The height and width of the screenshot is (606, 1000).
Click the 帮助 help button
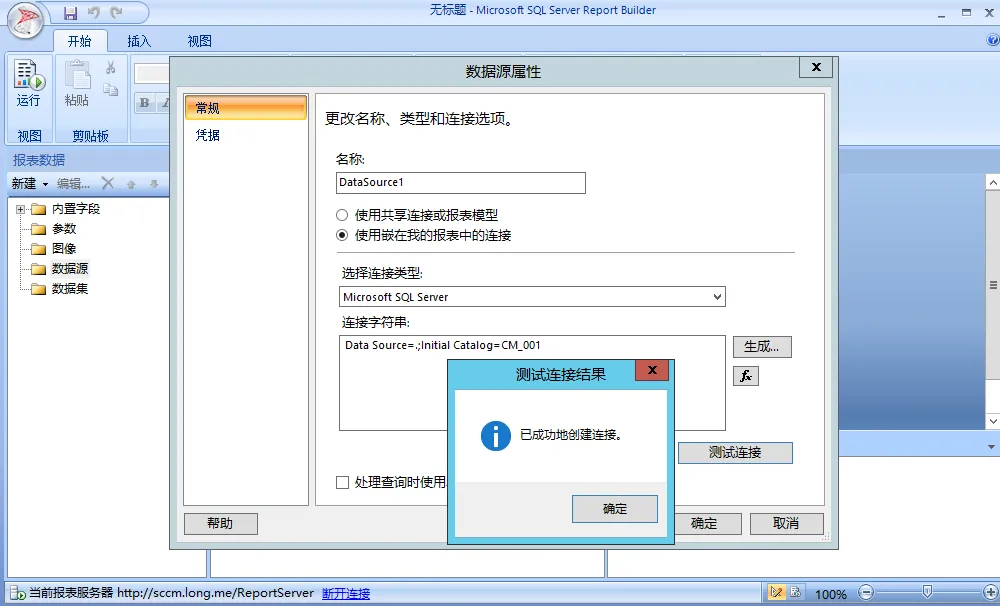[221, 524]
